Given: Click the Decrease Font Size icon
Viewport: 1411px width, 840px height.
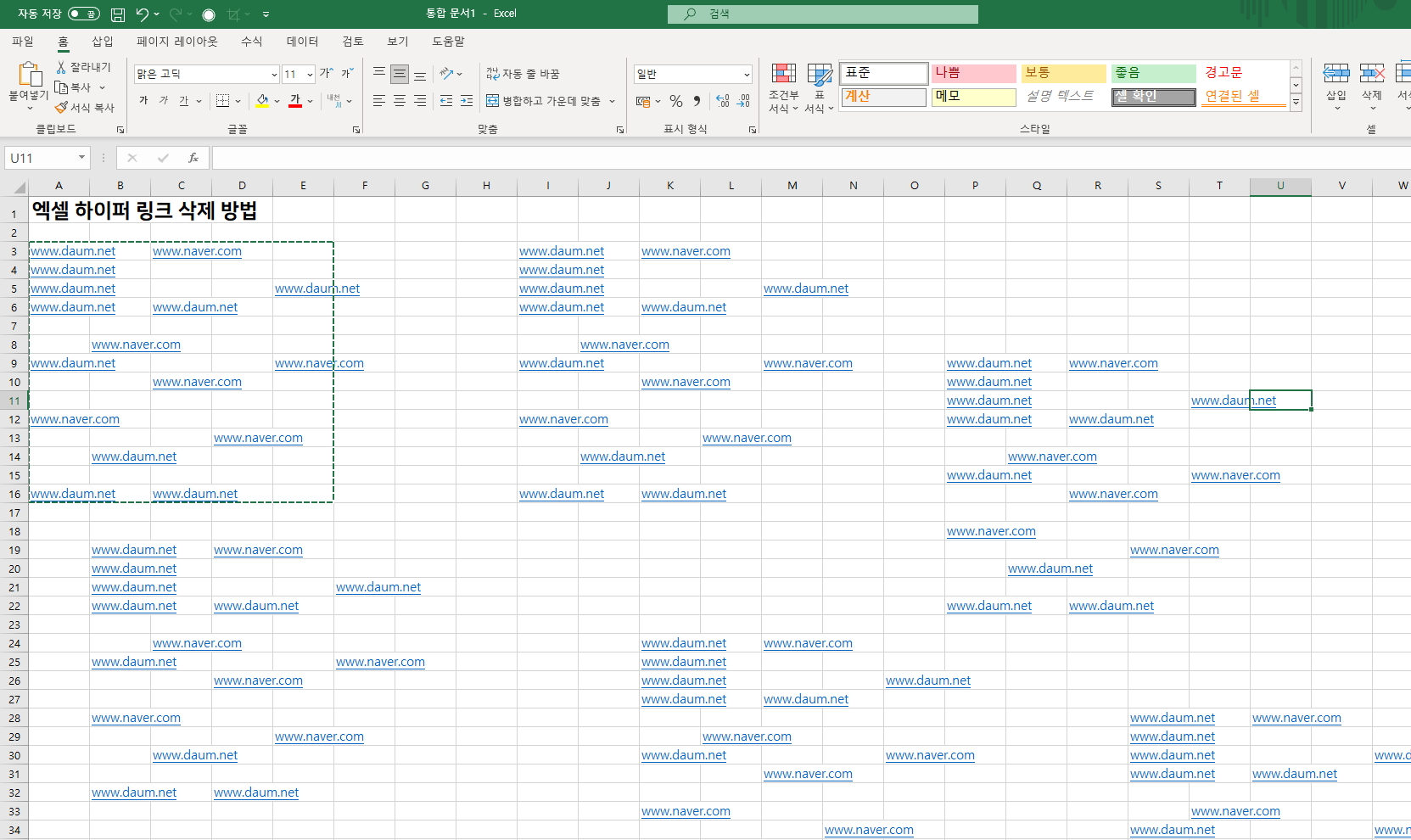Looking at the screenshot, I should (x=347, y=74).
